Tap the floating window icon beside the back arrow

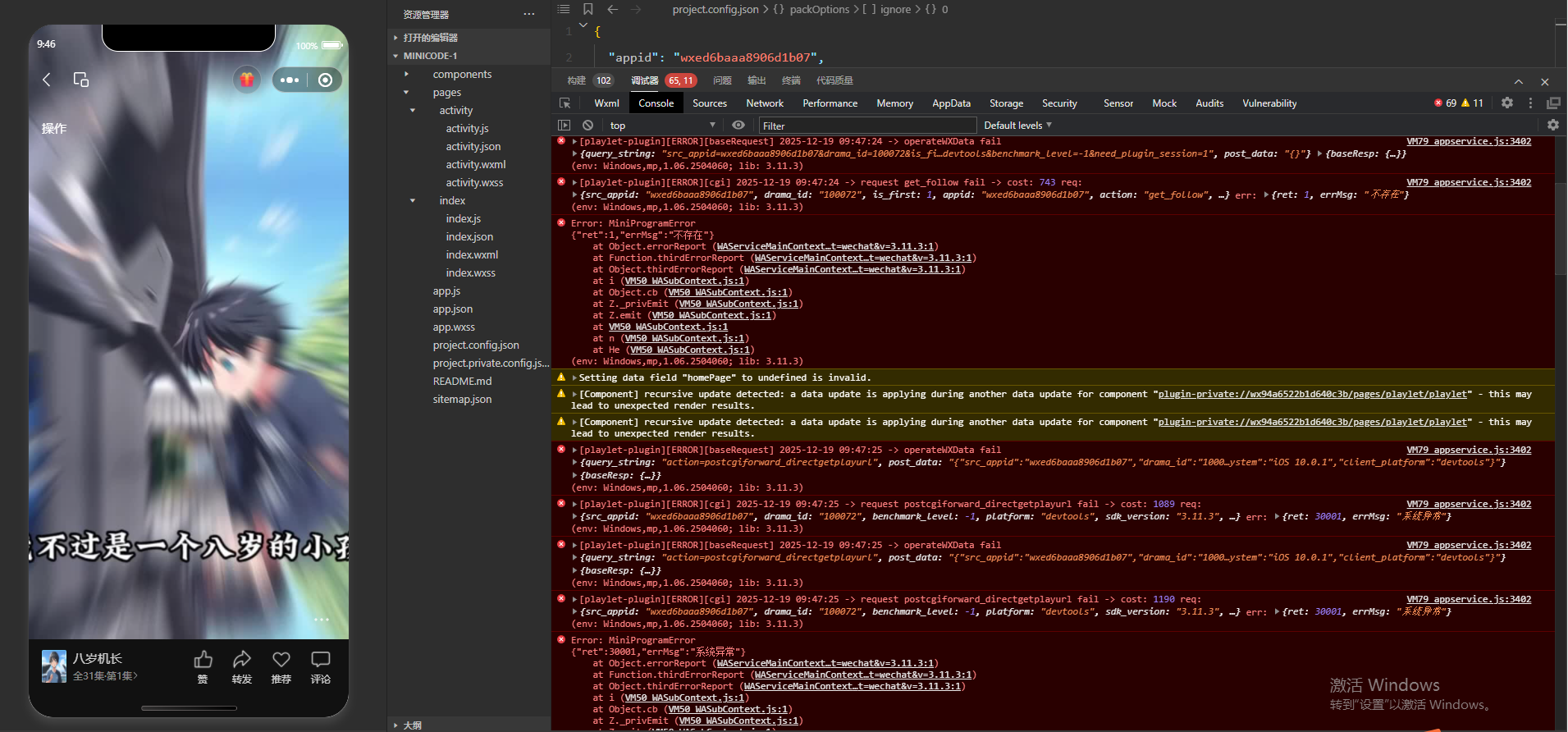point(80,80)
